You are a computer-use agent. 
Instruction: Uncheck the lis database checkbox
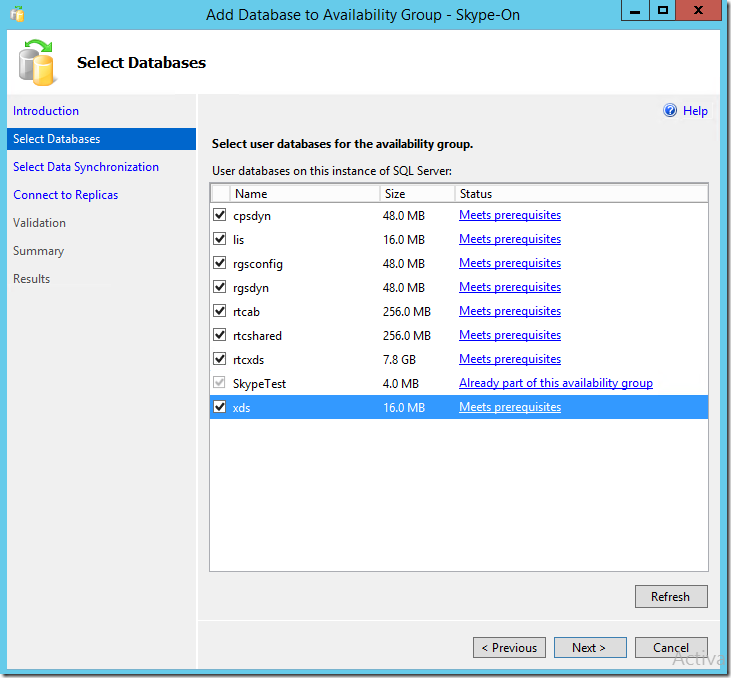point(220,239)
